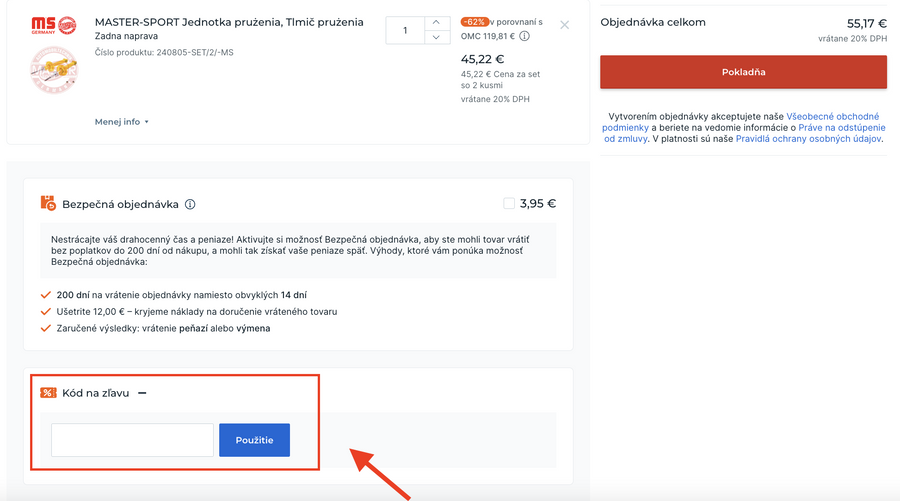
Task: Click info icon next to Bezpečná objednávka
Action: (190, 204)
